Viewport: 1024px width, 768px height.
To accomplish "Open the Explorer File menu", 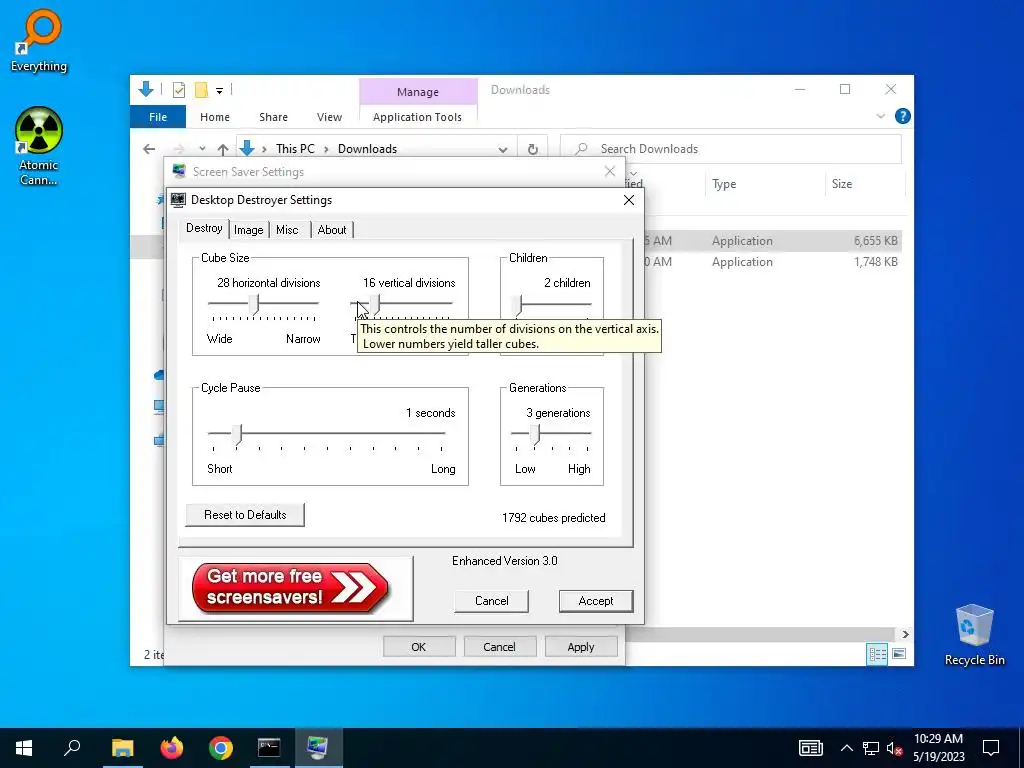I will pos(158,117).
